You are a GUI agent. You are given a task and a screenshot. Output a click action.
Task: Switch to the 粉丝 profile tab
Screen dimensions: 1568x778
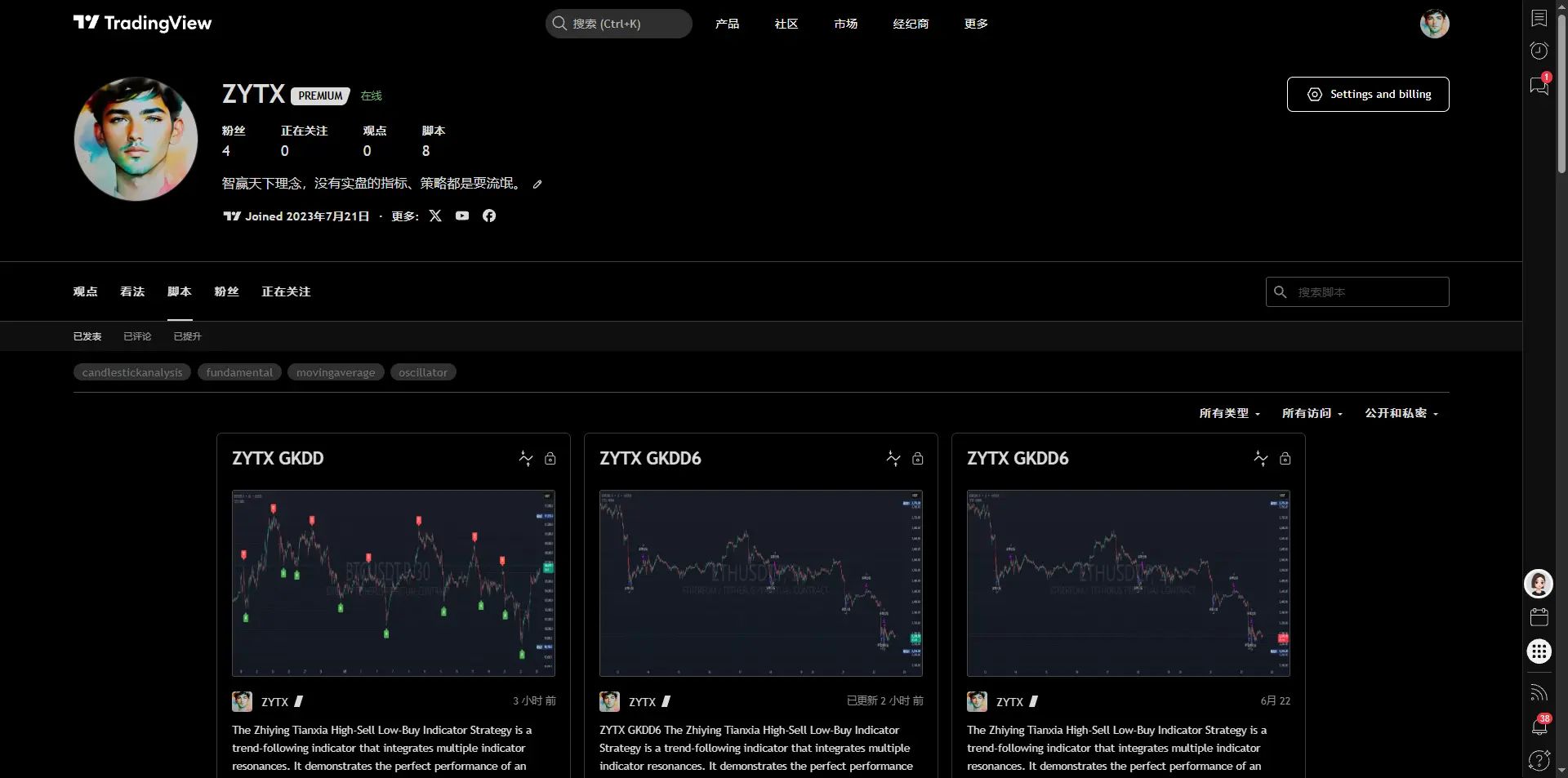tap(226, 291)
